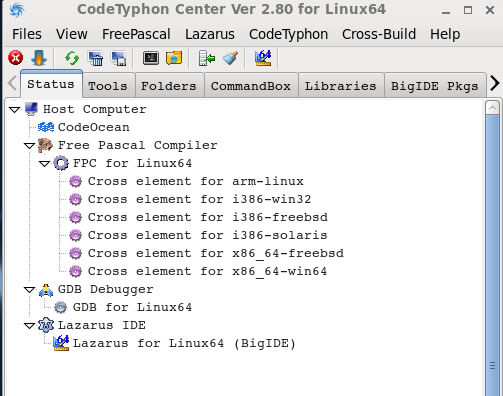This screenshot has width=503, height=396.
Task: Collapse the GDB Debugger tree node
Action: click(x=30, y=289)
